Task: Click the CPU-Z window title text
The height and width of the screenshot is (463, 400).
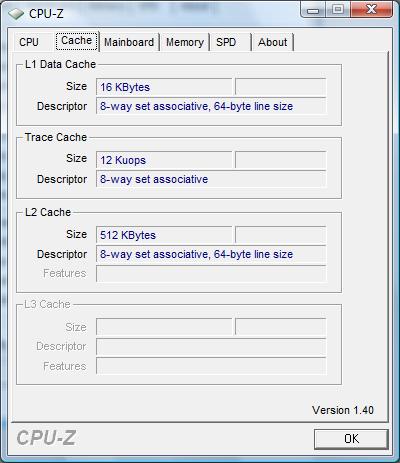Action: pos(46,14)
